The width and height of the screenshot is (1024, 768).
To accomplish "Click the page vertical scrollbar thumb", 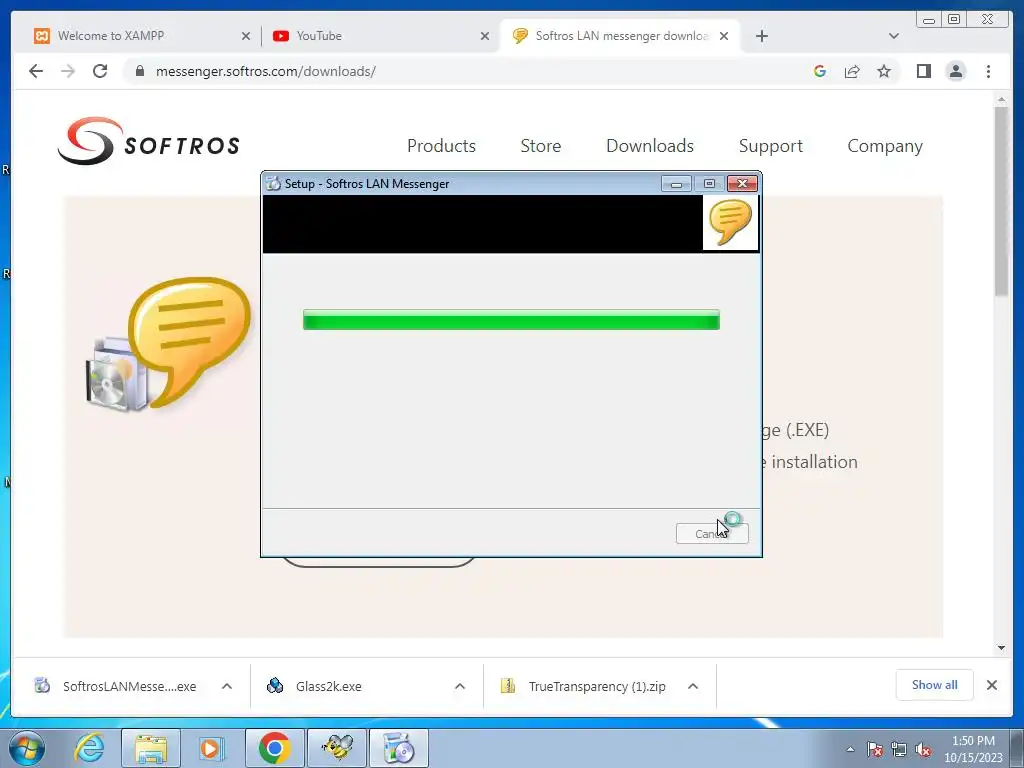I will (x=1001, y=200).
